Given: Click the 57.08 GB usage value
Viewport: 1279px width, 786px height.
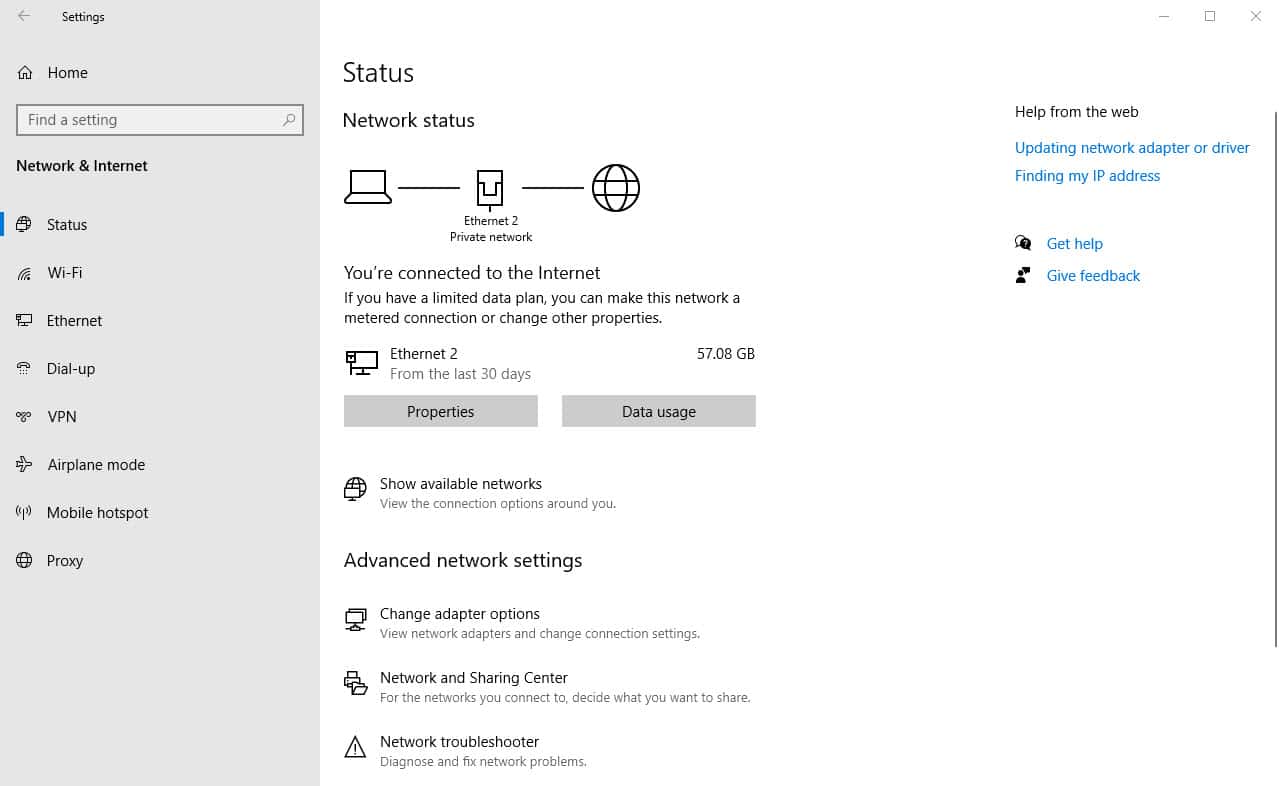Looking at the screenshot, I should click(x=726, y=354).
